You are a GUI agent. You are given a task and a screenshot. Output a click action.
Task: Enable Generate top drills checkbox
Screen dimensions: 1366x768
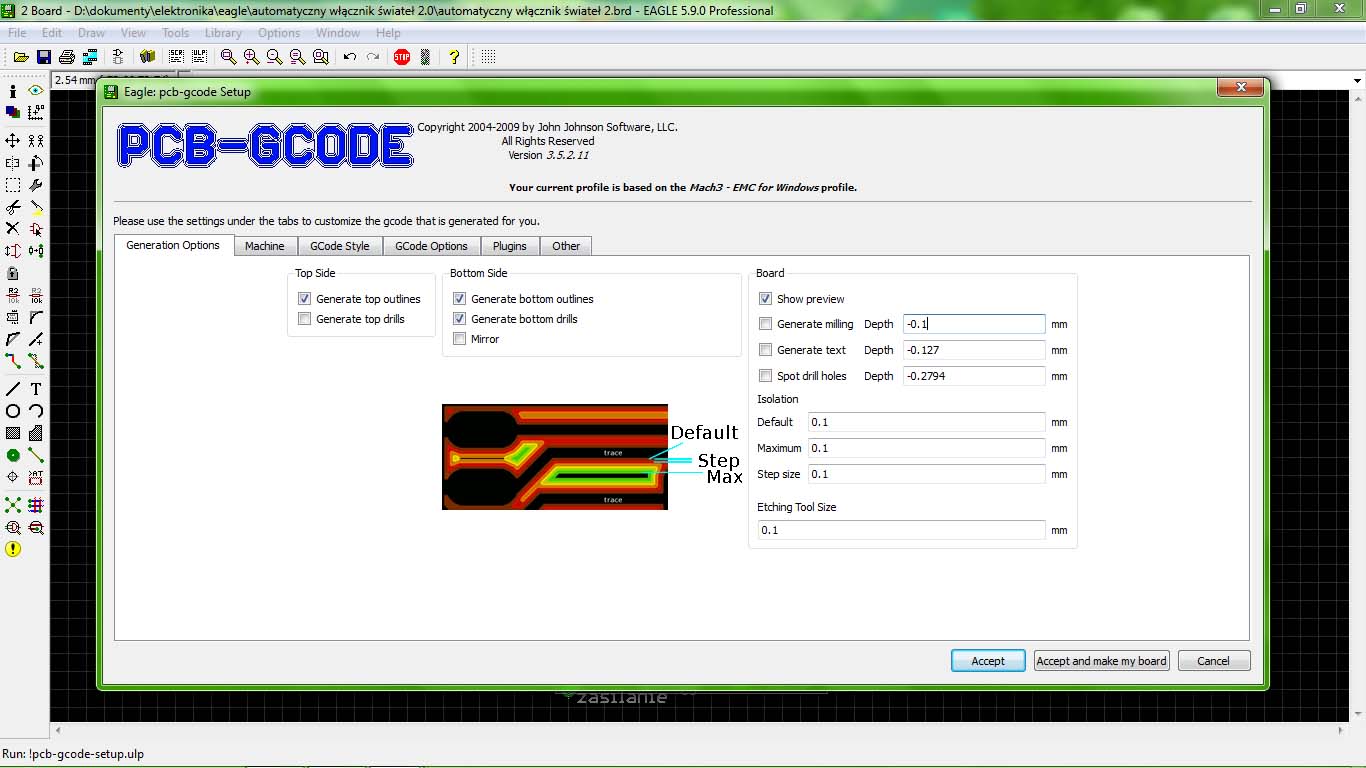pyautogui.click(x=304, y=319)
